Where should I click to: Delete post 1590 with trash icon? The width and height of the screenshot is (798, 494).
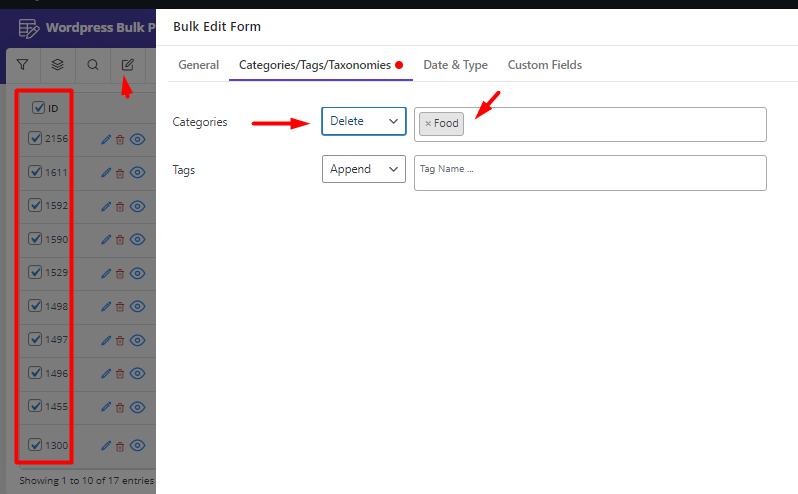tap(120, 240)
